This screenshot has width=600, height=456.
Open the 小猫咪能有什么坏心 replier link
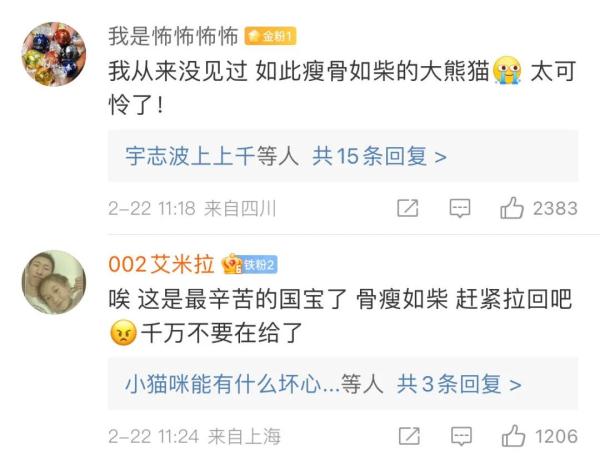(229, 384)
